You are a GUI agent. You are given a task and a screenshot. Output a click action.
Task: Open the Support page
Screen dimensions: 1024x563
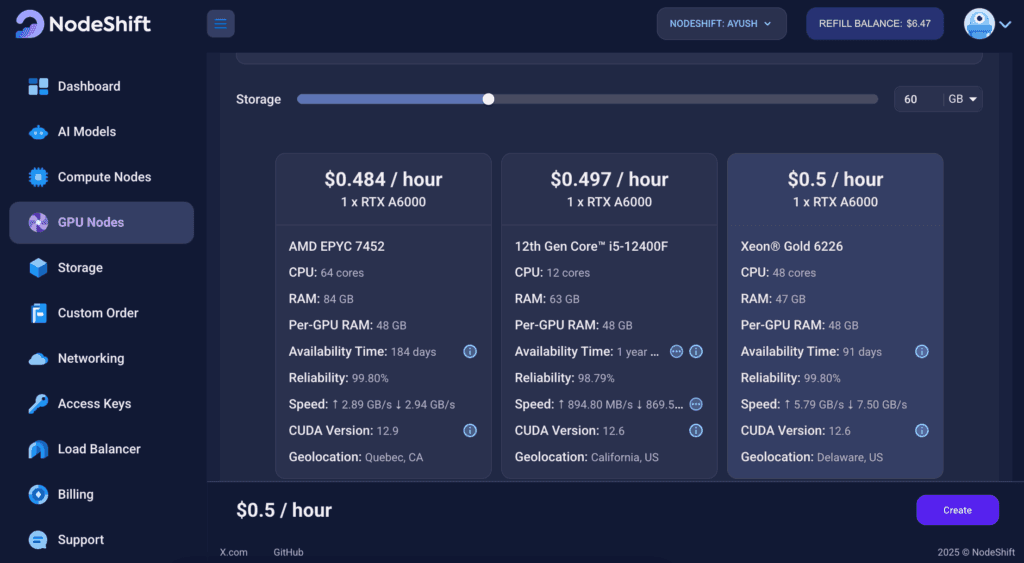coord(80,540)
